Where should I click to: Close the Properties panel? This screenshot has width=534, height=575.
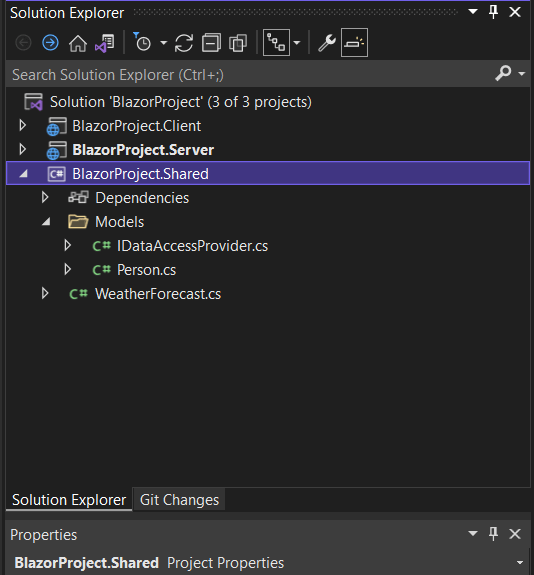point(515,534)
